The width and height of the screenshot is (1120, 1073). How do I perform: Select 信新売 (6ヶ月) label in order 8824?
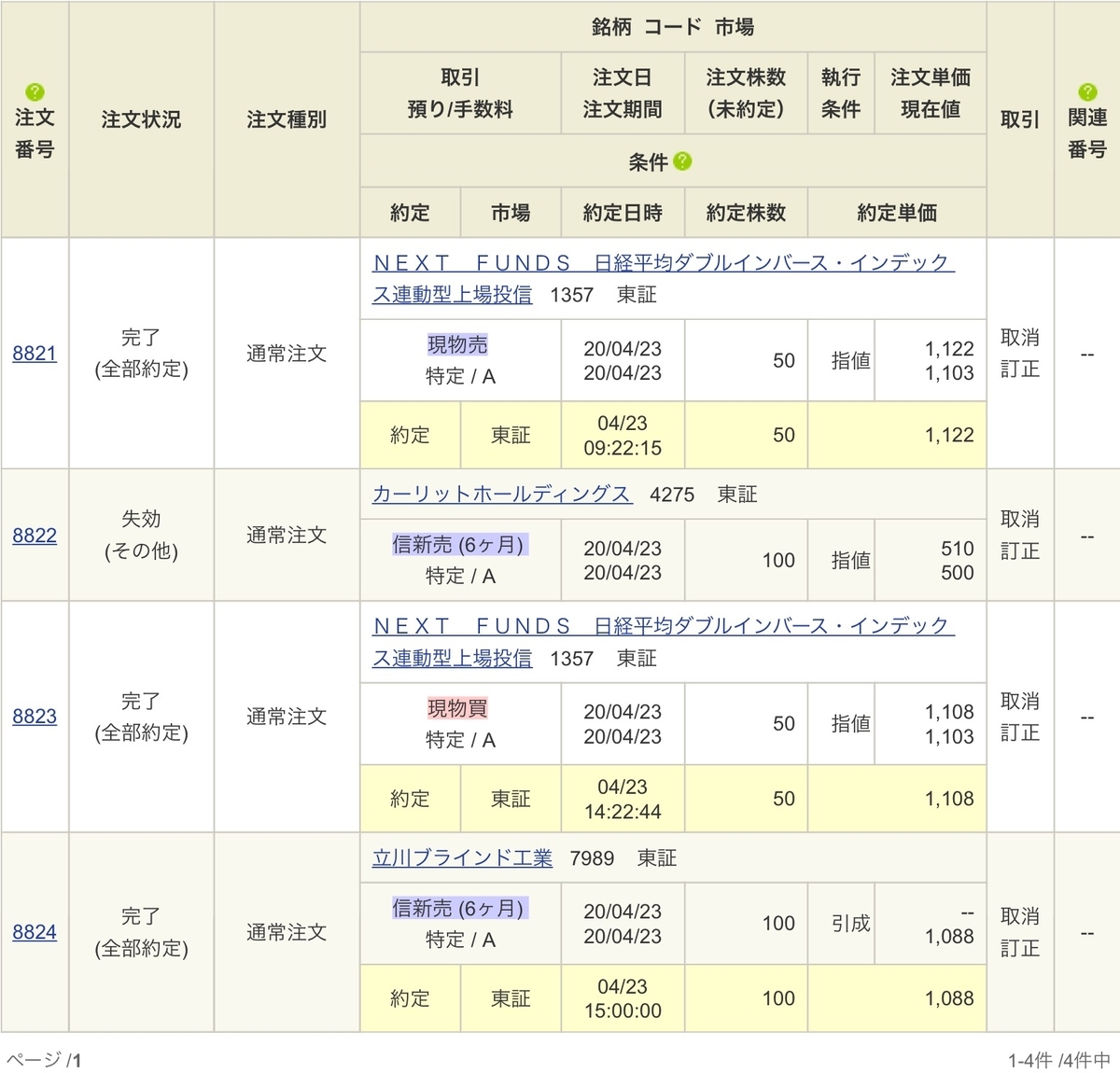tap(460, 908)
